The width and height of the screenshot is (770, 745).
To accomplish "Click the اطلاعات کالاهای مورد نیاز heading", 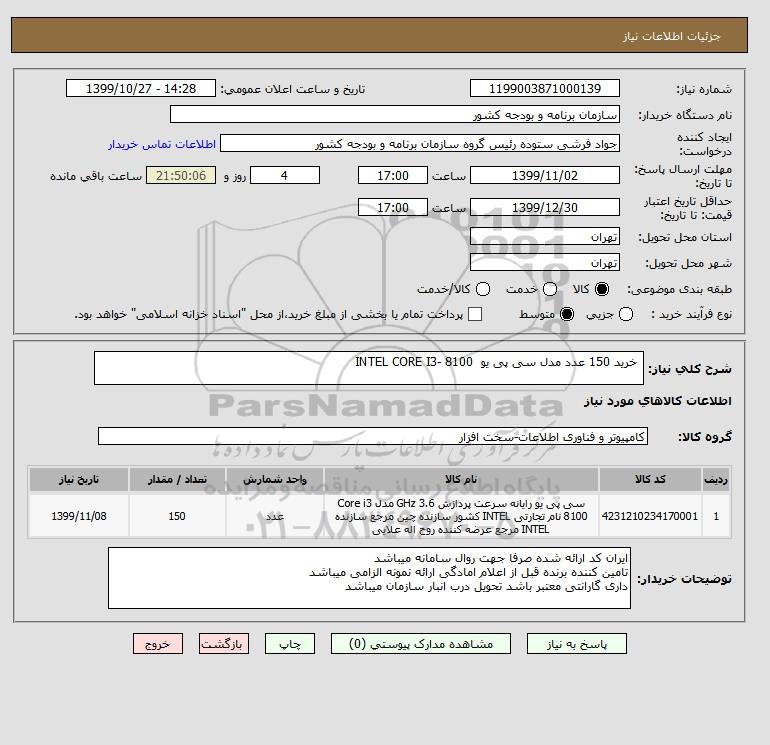I will pos(658,401).
